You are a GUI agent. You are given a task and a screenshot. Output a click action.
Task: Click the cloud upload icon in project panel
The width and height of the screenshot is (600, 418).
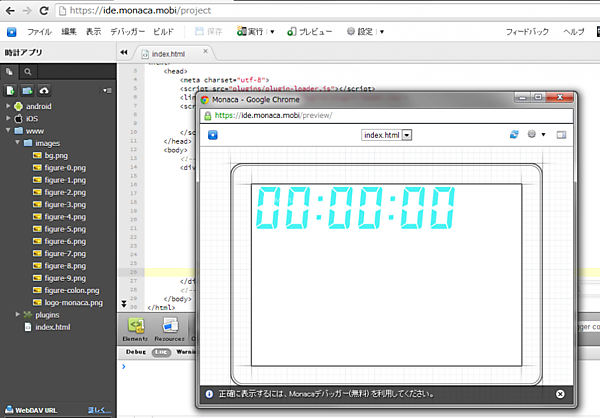tap(45, 91)
